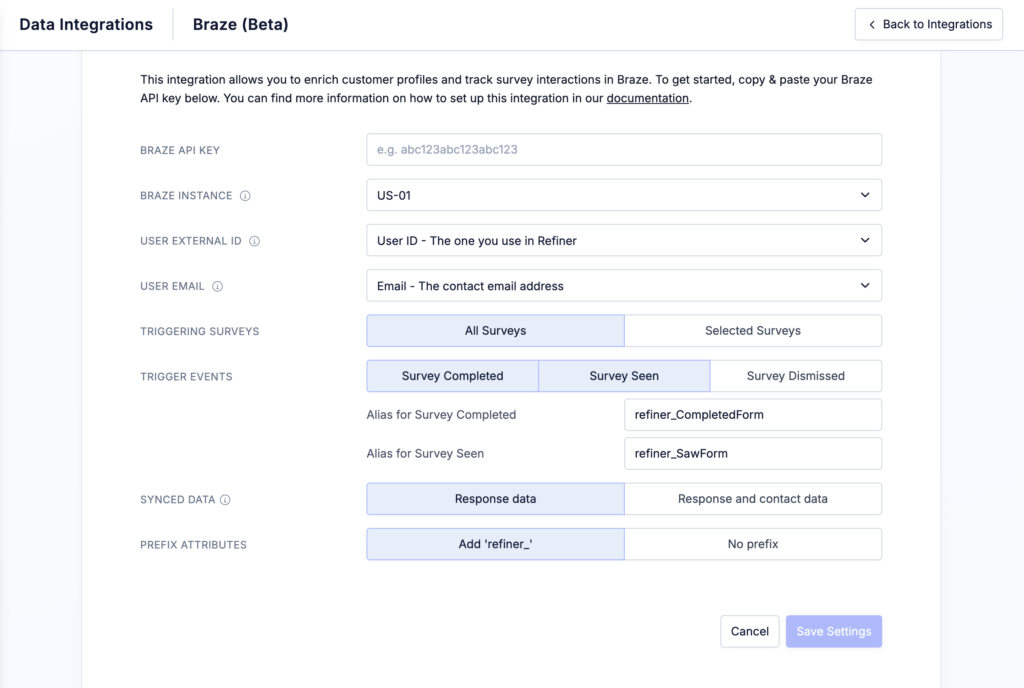Viewport: 1024px width, 688px height.
Task: Edit the Alias for Survey Completed field
Action: (752, 414)
